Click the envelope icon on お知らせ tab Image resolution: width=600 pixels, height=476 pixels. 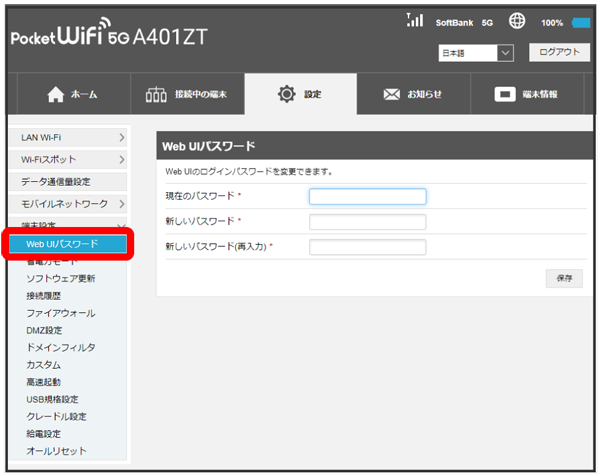pos(393,94)
